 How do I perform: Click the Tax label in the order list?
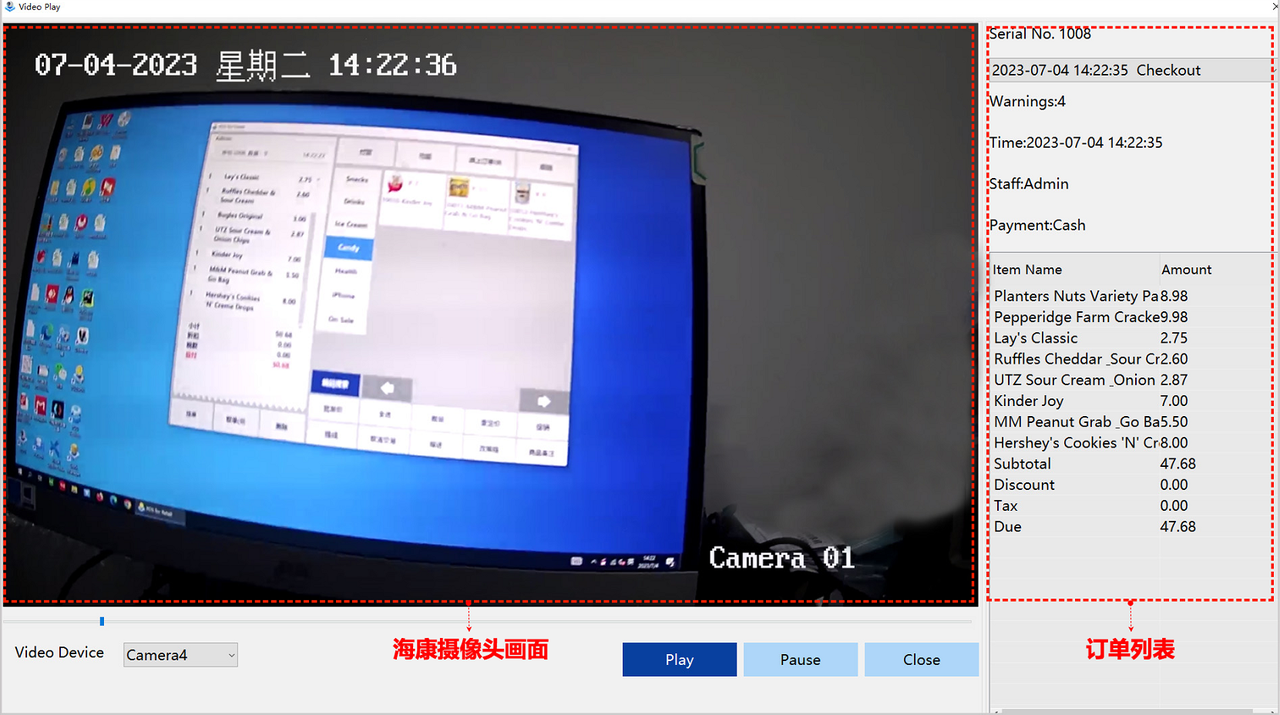point(1006,506)
